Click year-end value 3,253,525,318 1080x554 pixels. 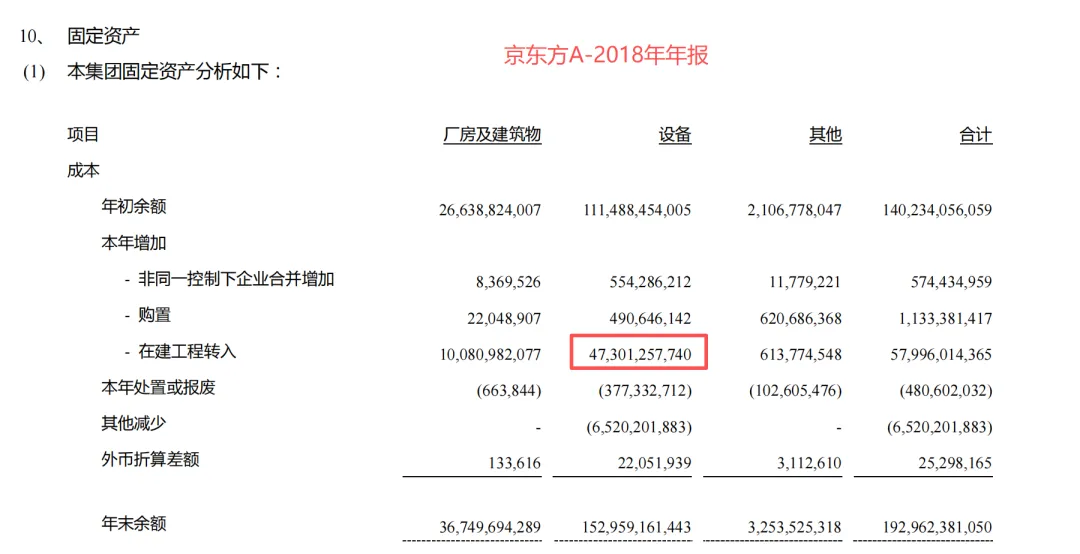pos(794,527)
